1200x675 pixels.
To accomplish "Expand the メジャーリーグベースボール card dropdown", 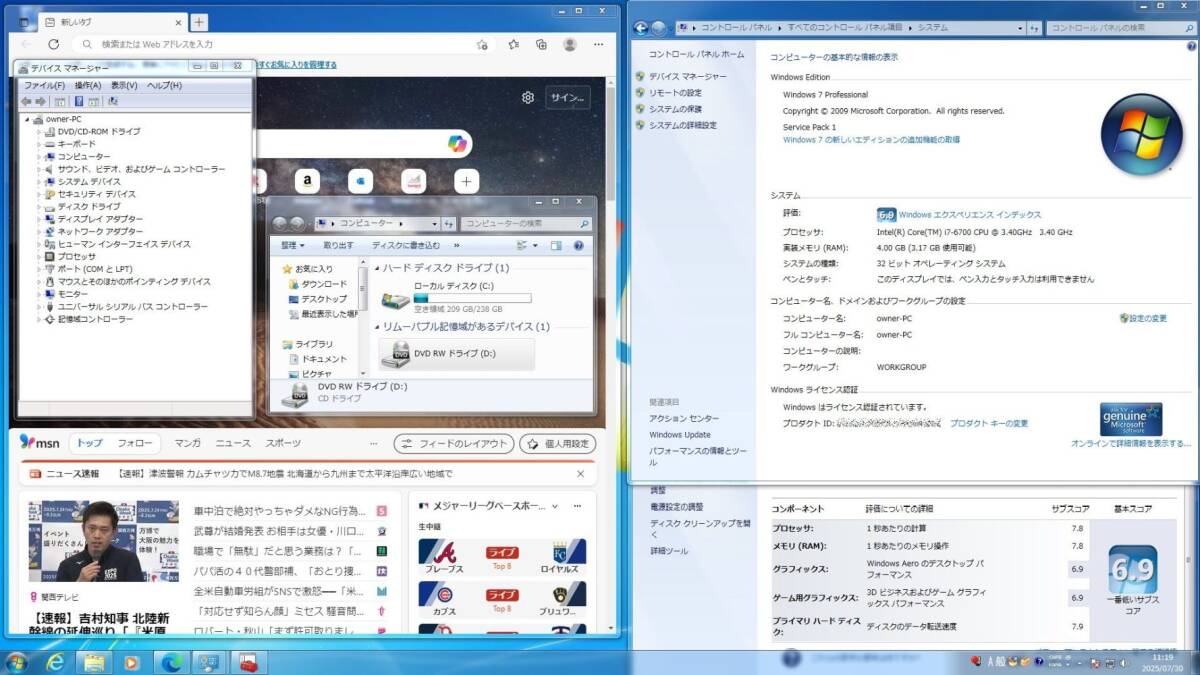I will (556, 506).
